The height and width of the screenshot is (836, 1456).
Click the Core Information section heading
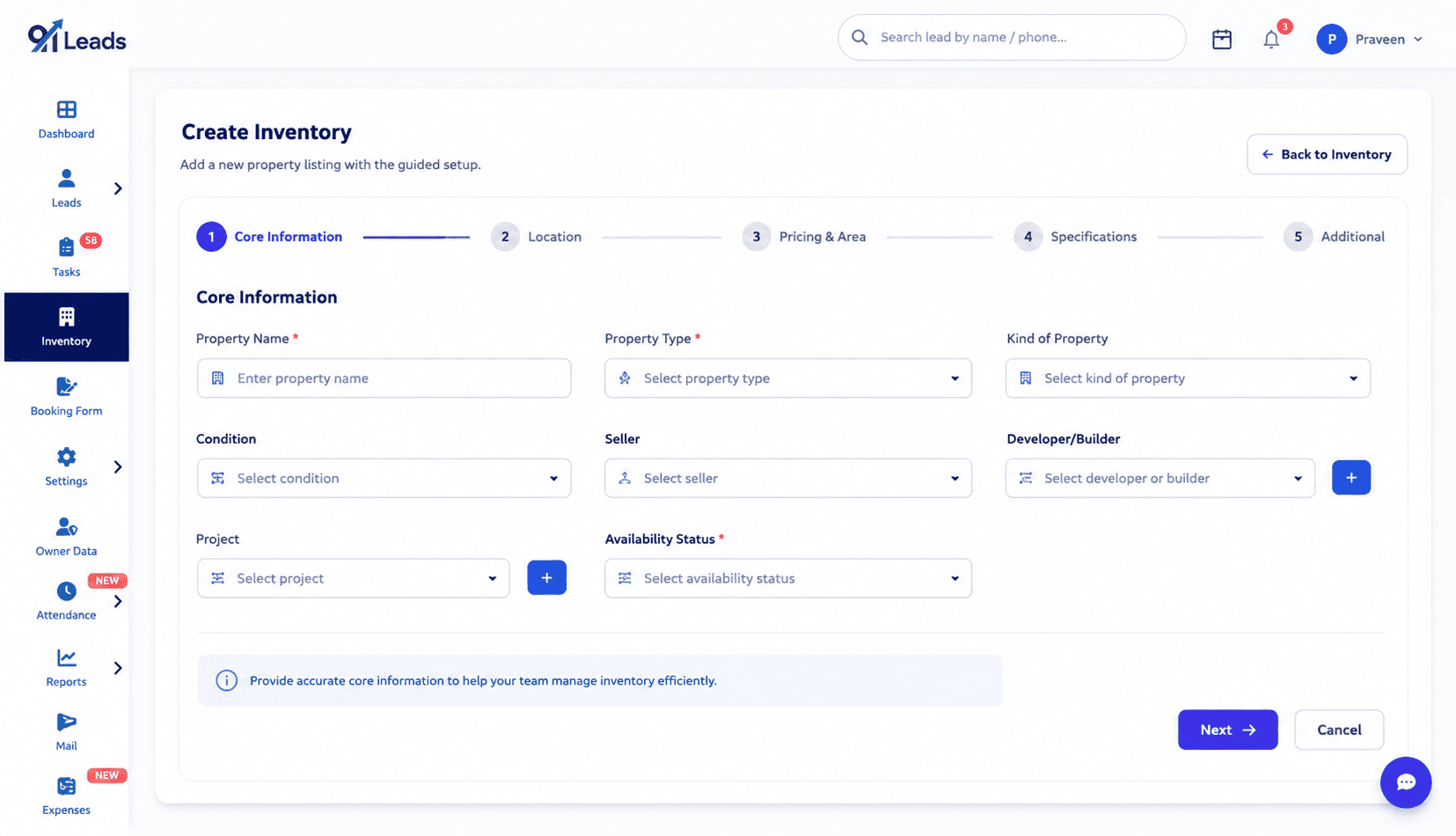pos(267,297)
